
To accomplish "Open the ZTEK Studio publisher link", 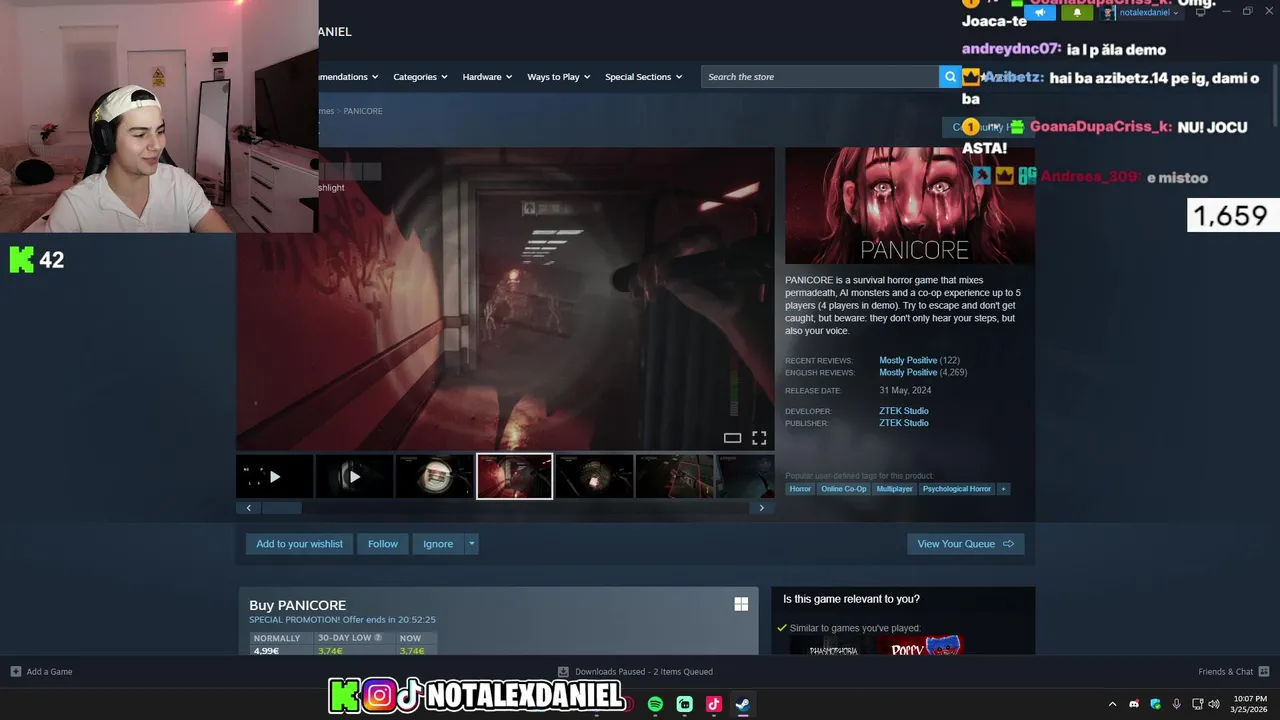I will point(904,423).
